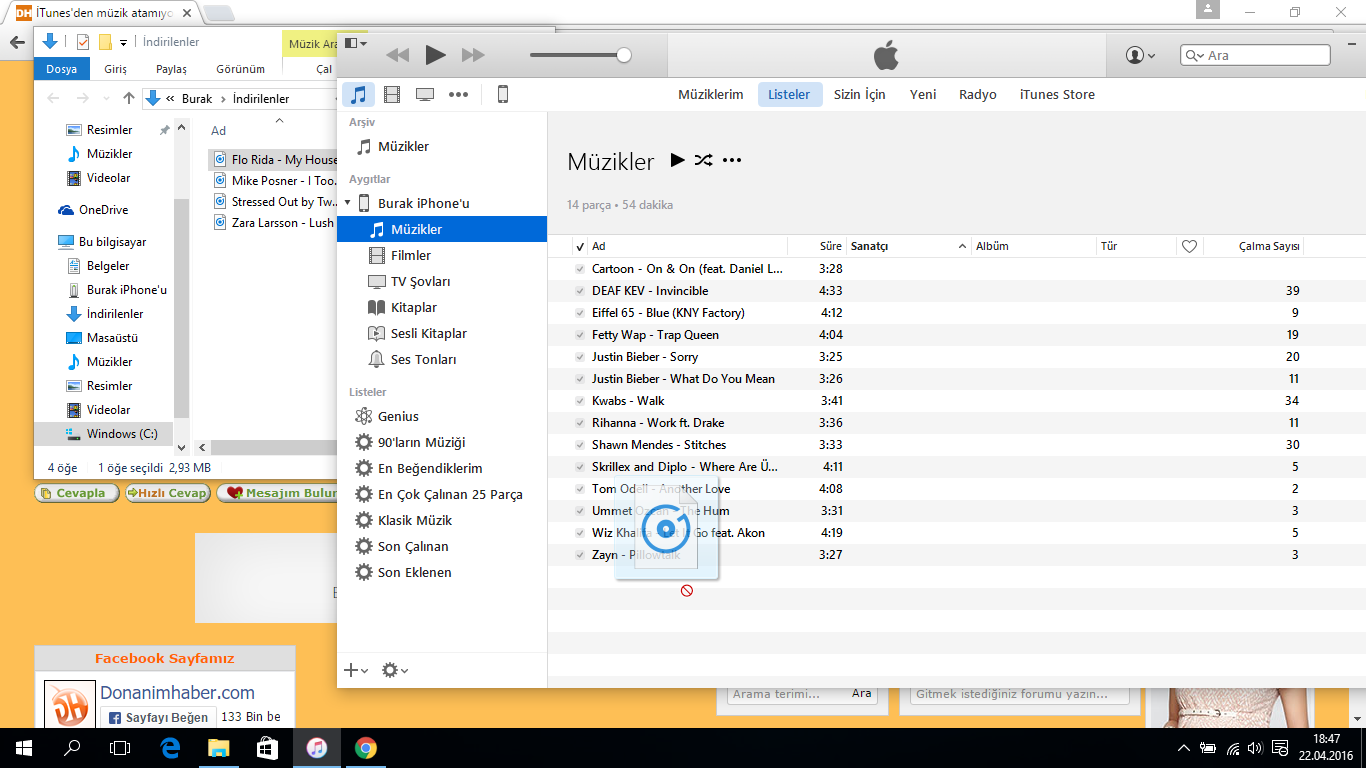The width and height of the screenshot is (1366, 768).
Task: Switch to the music library icon
Action: coord(359,95)
